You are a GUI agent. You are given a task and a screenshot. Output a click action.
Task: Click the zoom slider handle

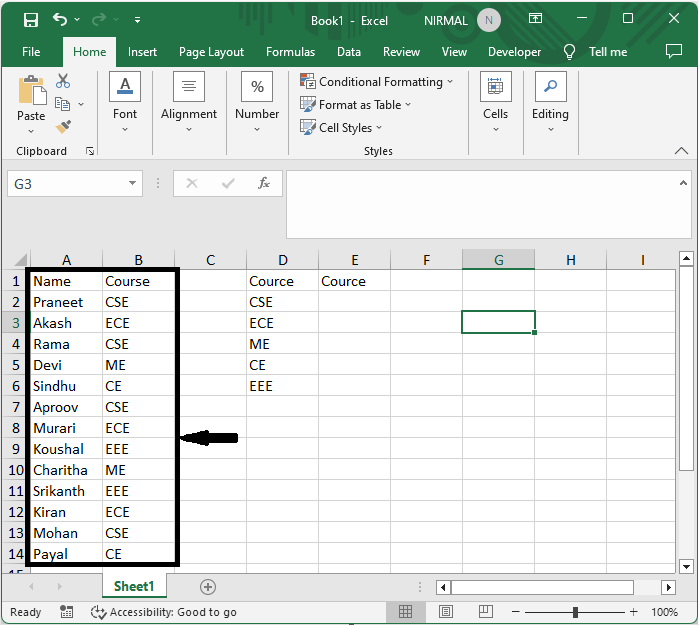575,612
